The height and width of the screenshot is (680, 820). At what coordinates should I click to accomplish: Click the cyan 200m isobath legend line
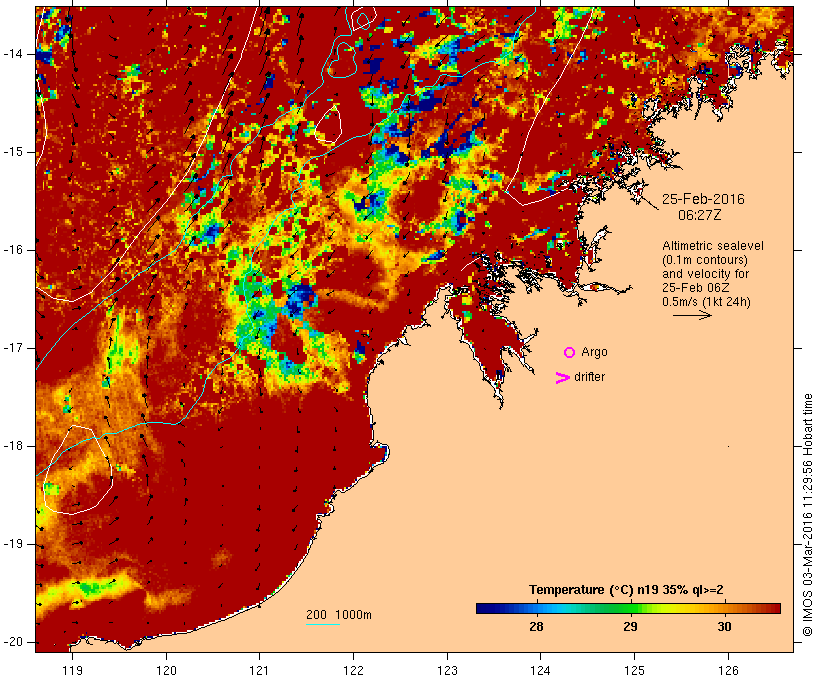pyautogui.click(x=323, y=624)
